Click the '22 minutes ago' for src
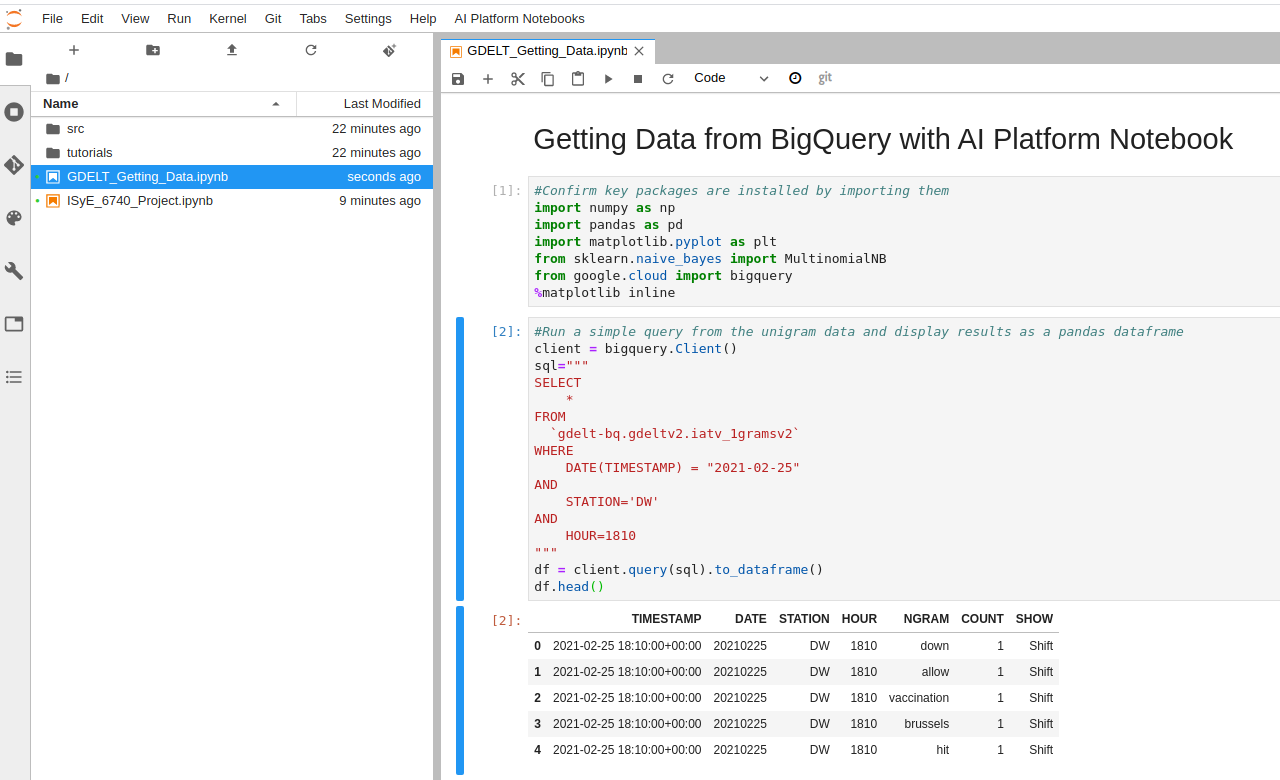Viewport: 1280px width, 780px height. [376, 129]
